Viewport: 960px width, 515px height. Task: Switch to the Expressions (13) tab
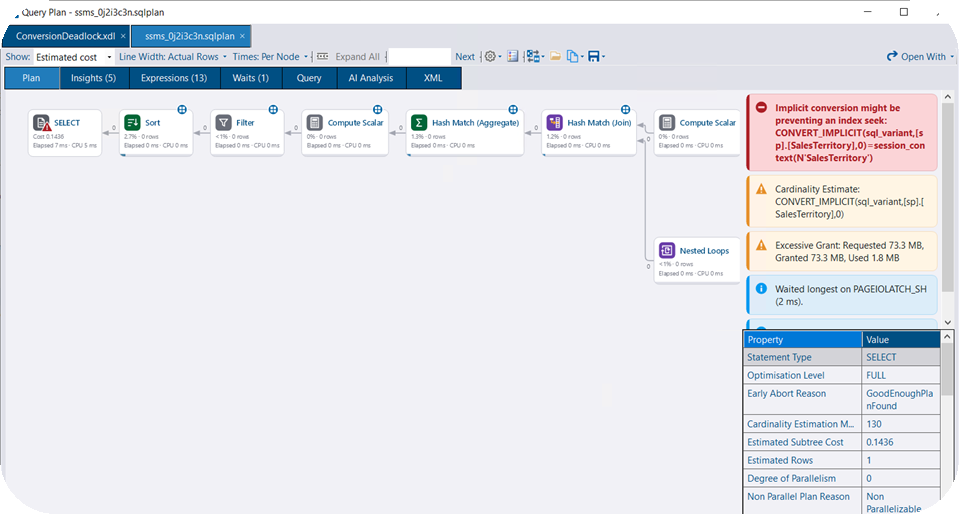[x=174, y=78]
